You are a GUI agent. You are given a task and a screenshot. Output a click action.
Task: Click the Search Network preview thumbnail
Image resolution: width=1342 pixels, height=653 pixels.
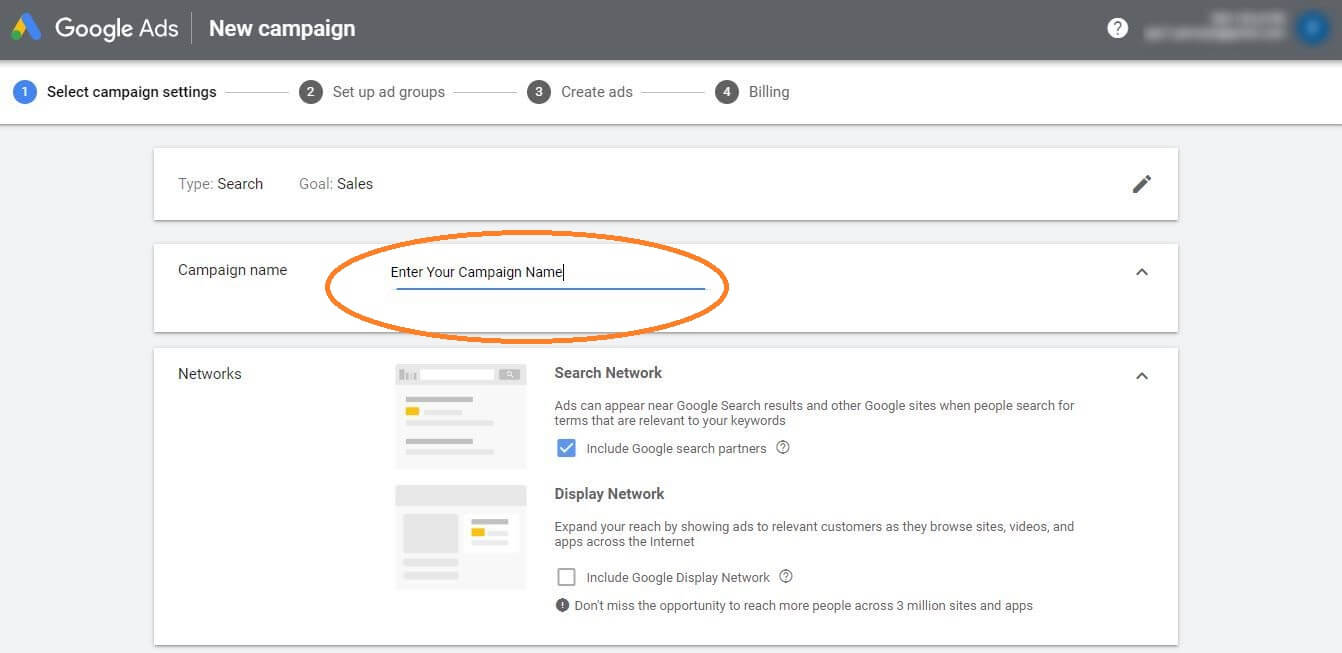click(x=461, y=417)
